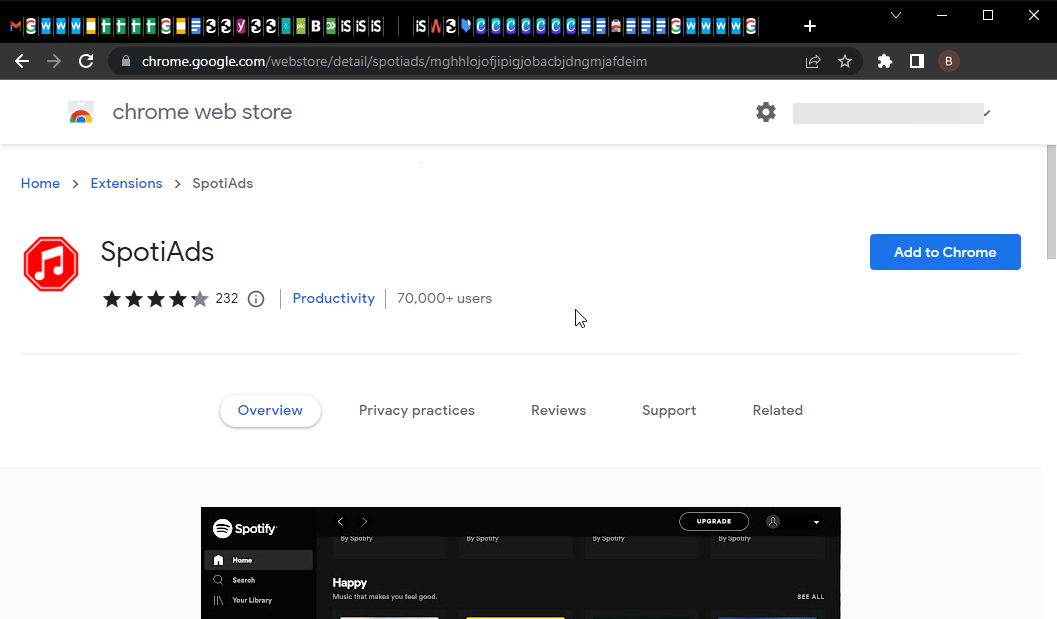Click the SpotiAds title heading
The width and height of the screenshot is (1057, 619).
pos(157,252)
